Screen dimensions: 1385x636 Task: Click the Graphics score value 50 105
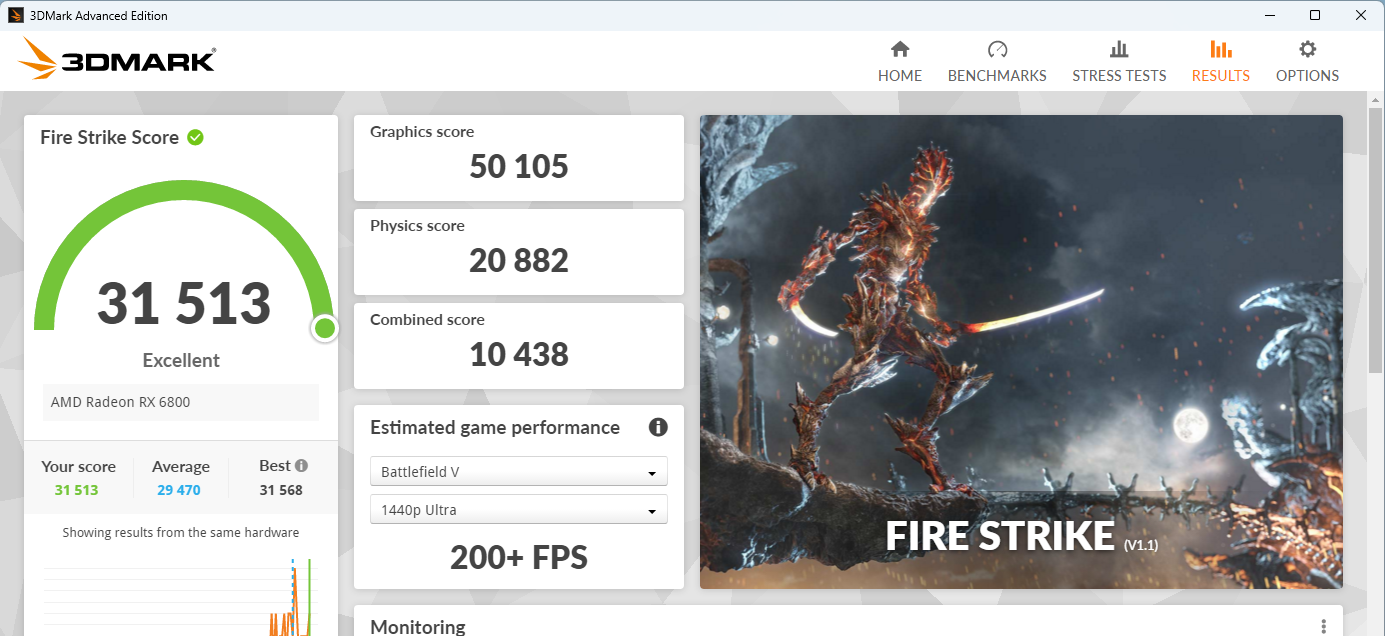pyautogui.click(x=519, y=166)
